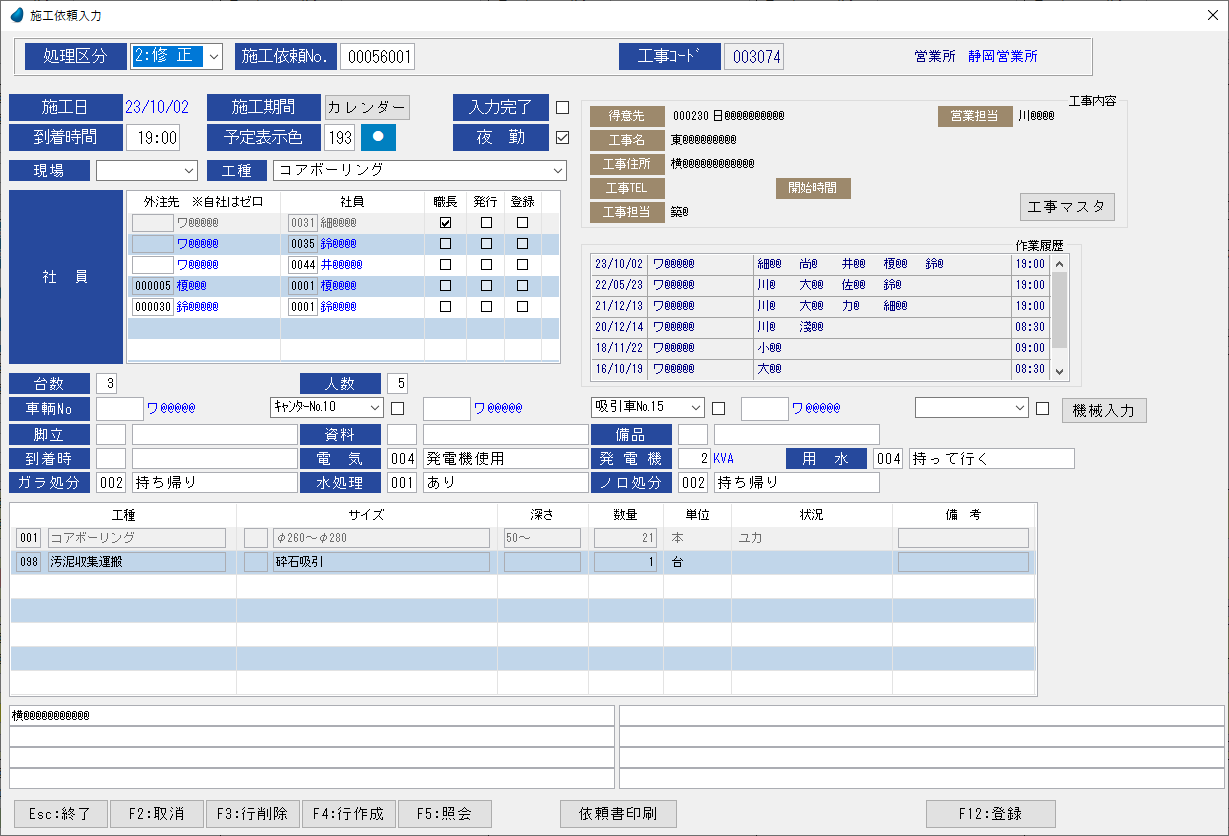Click the first memo line starting with 横
The width and height of the screenshot is (1229, 836).
[x=312, y=715]
